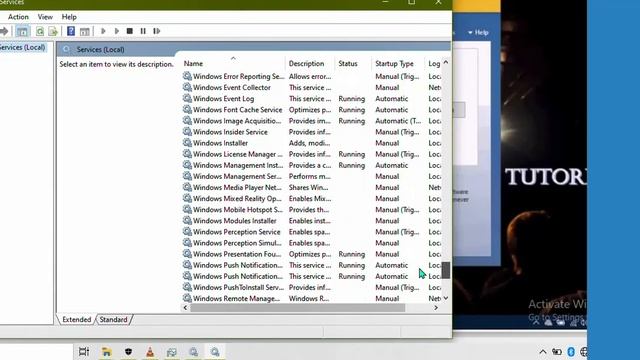Click the vertical scrollbar up arrow
Image resolution: width=640 pixels, height=360 pixels.
coord(446,63)
